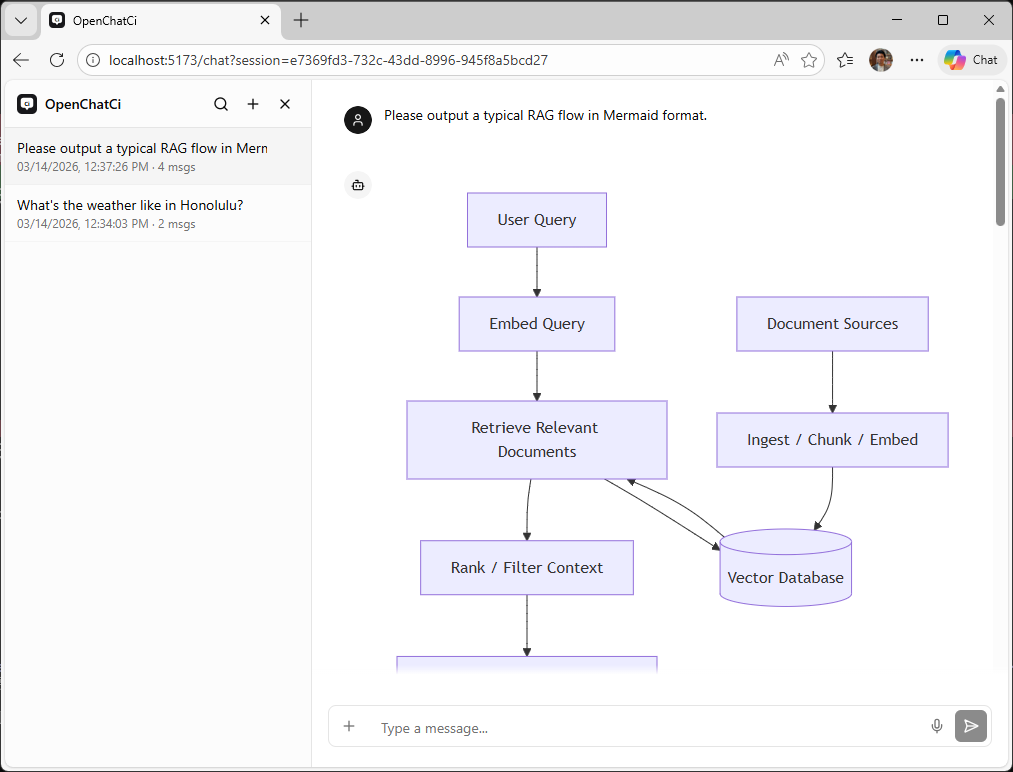Search conversations in the sidebar
This screenshot has width=1013, height=772.
(221, 104)
